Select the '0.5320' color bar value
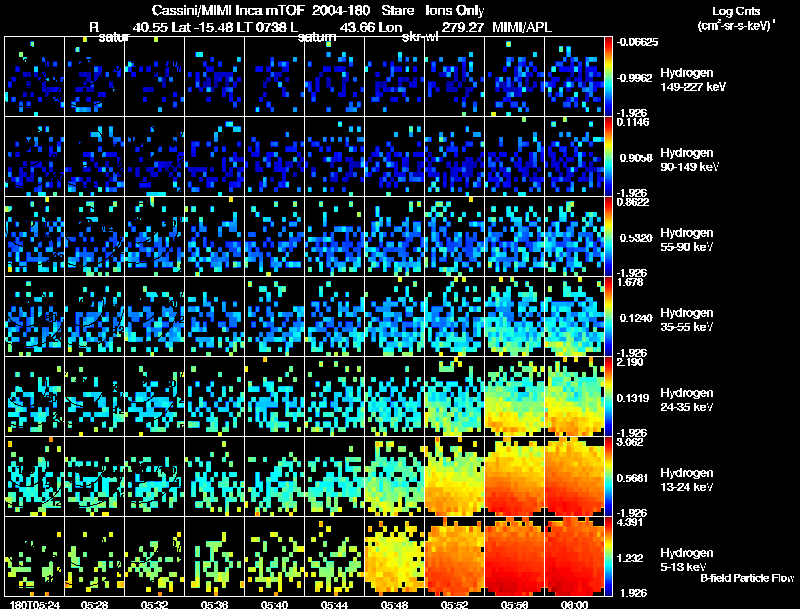 [636, 238]
